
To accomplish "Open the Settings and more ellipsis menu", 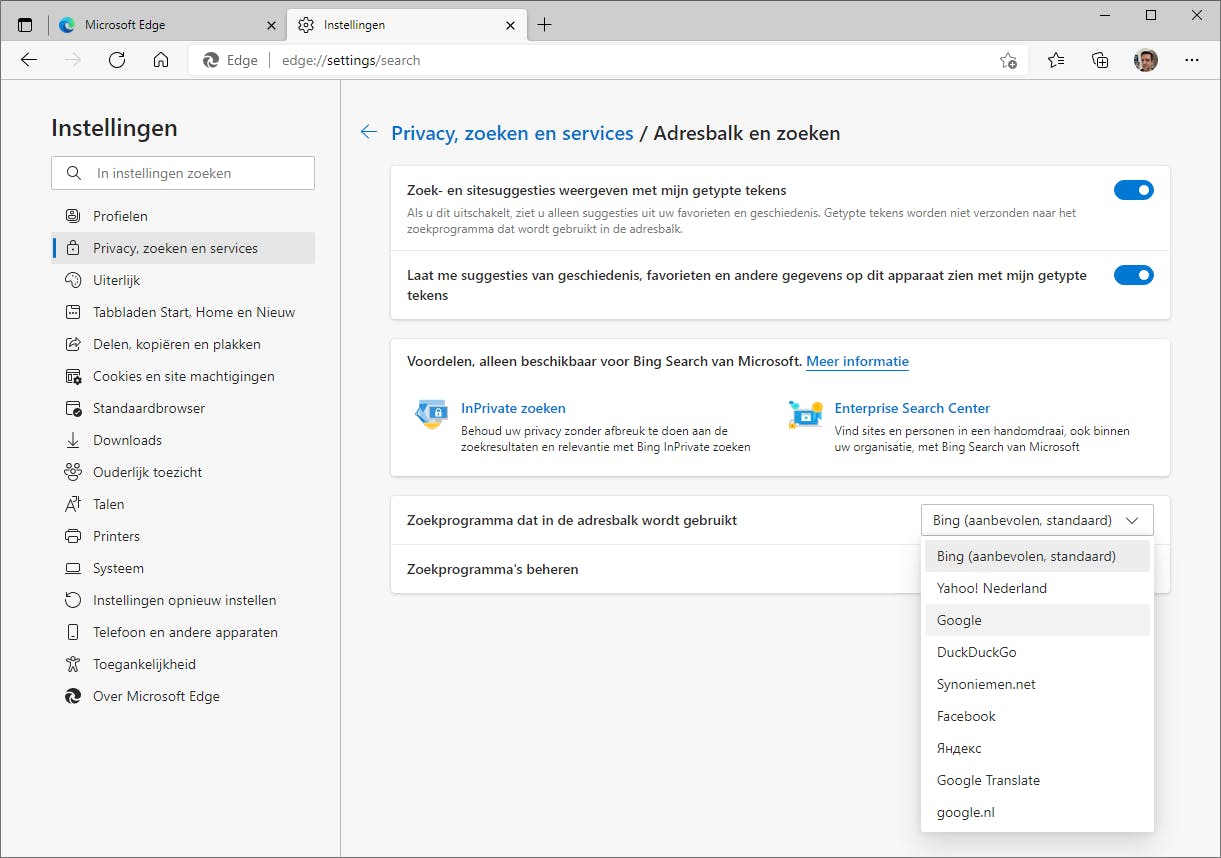I will point(1191,60).
